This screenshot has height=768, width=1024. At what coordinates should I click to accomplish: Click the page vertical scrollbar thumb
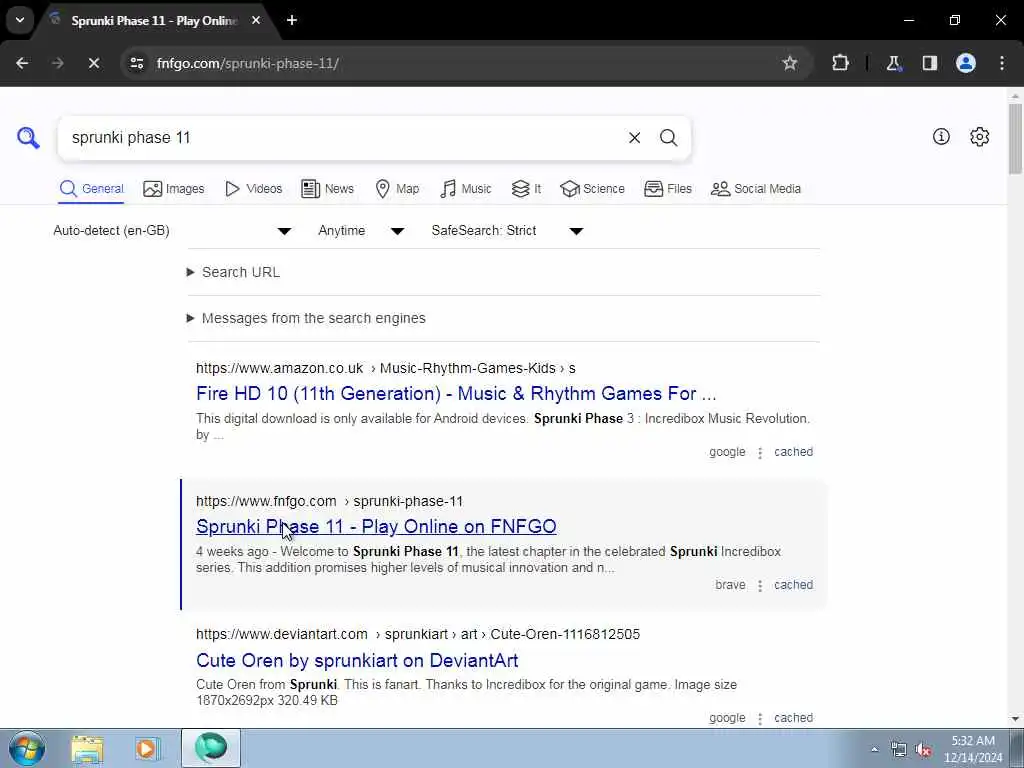coord(1015,139)
